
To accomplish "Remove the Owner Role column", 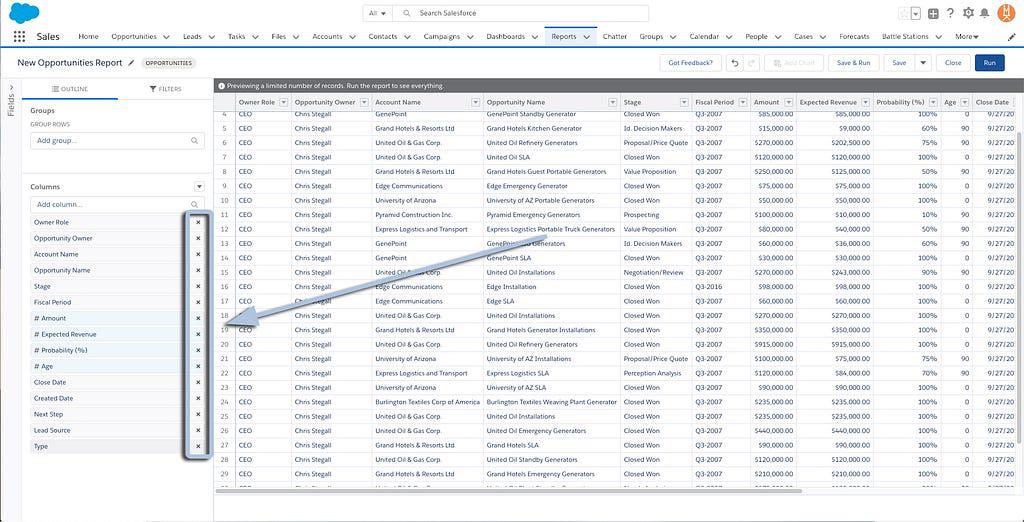I will [x=198, y=222].
